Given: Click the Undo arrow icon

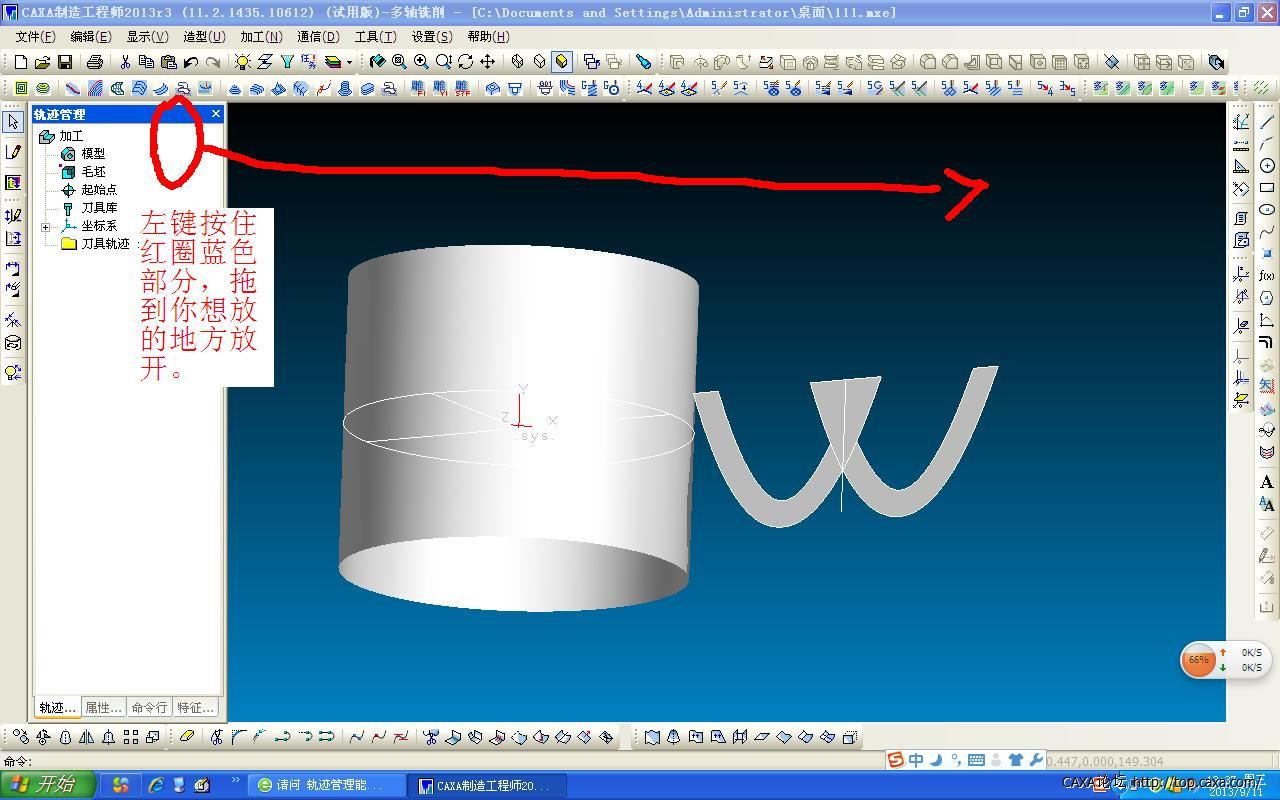Looking at the screenshot, I should point(191,62).
